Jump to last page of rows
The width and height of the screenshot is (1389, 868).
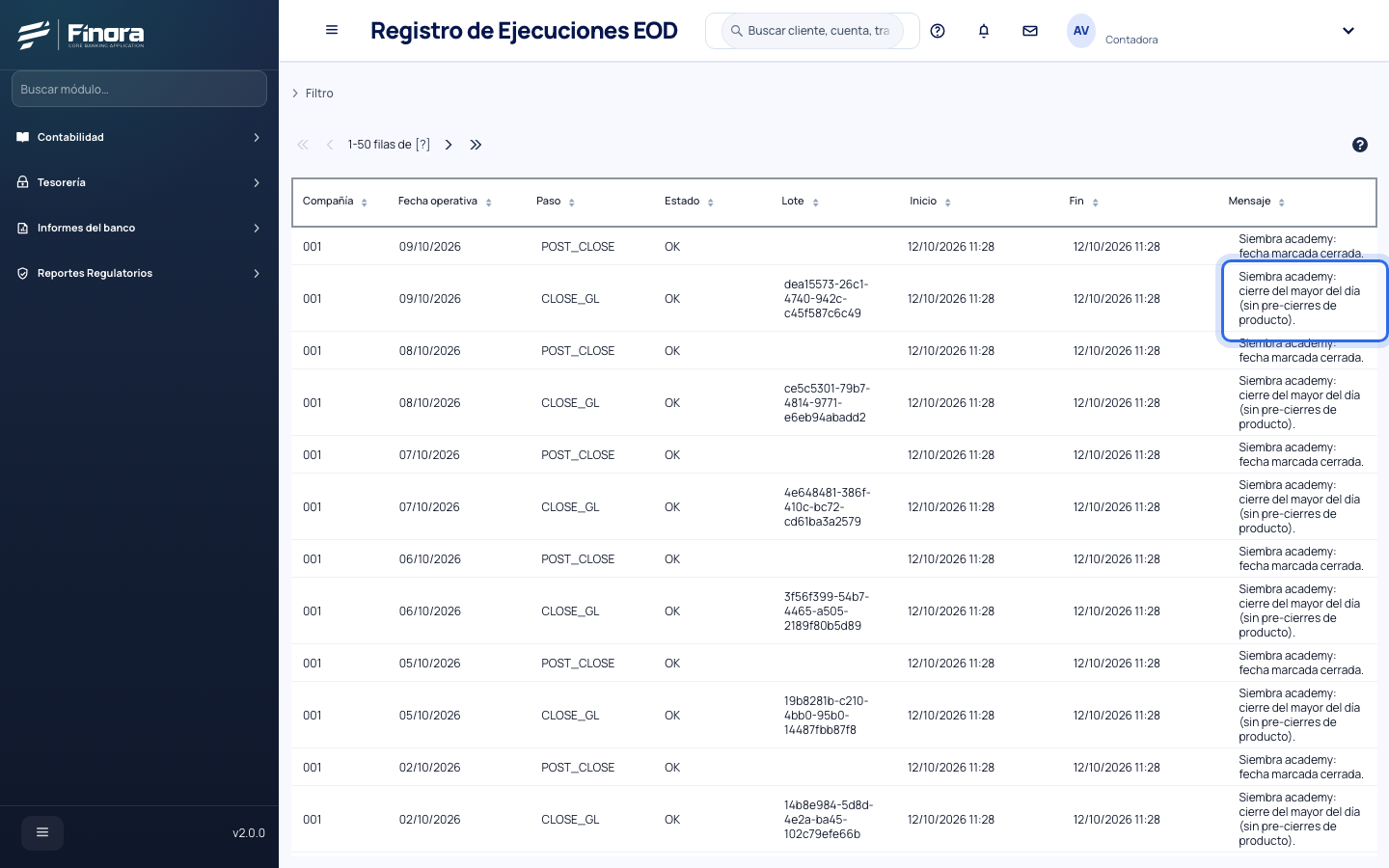click(x=476, y=145)
